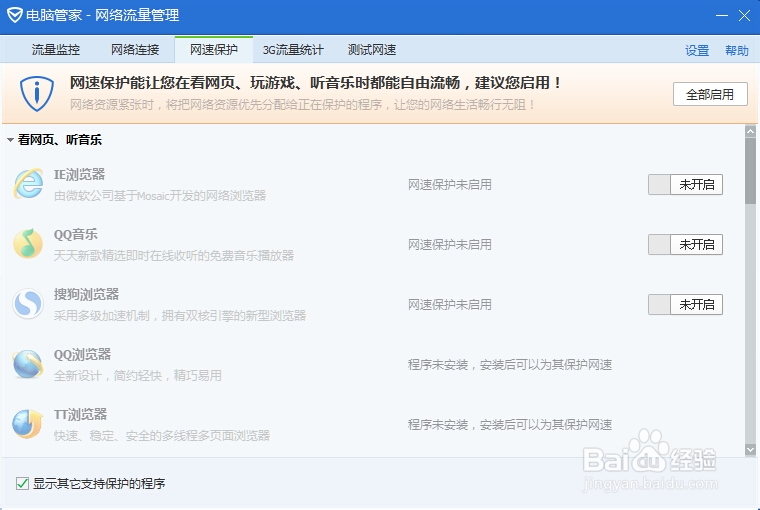Image resolution: width=760 pixels, height=510 pixels.
Task: Click the IE浏览器 name text
Action: (x=79, y=175)
